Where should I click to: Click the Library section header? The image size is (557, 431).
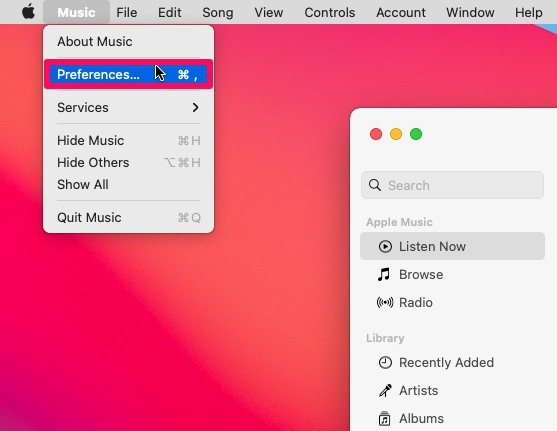point(385,338)
